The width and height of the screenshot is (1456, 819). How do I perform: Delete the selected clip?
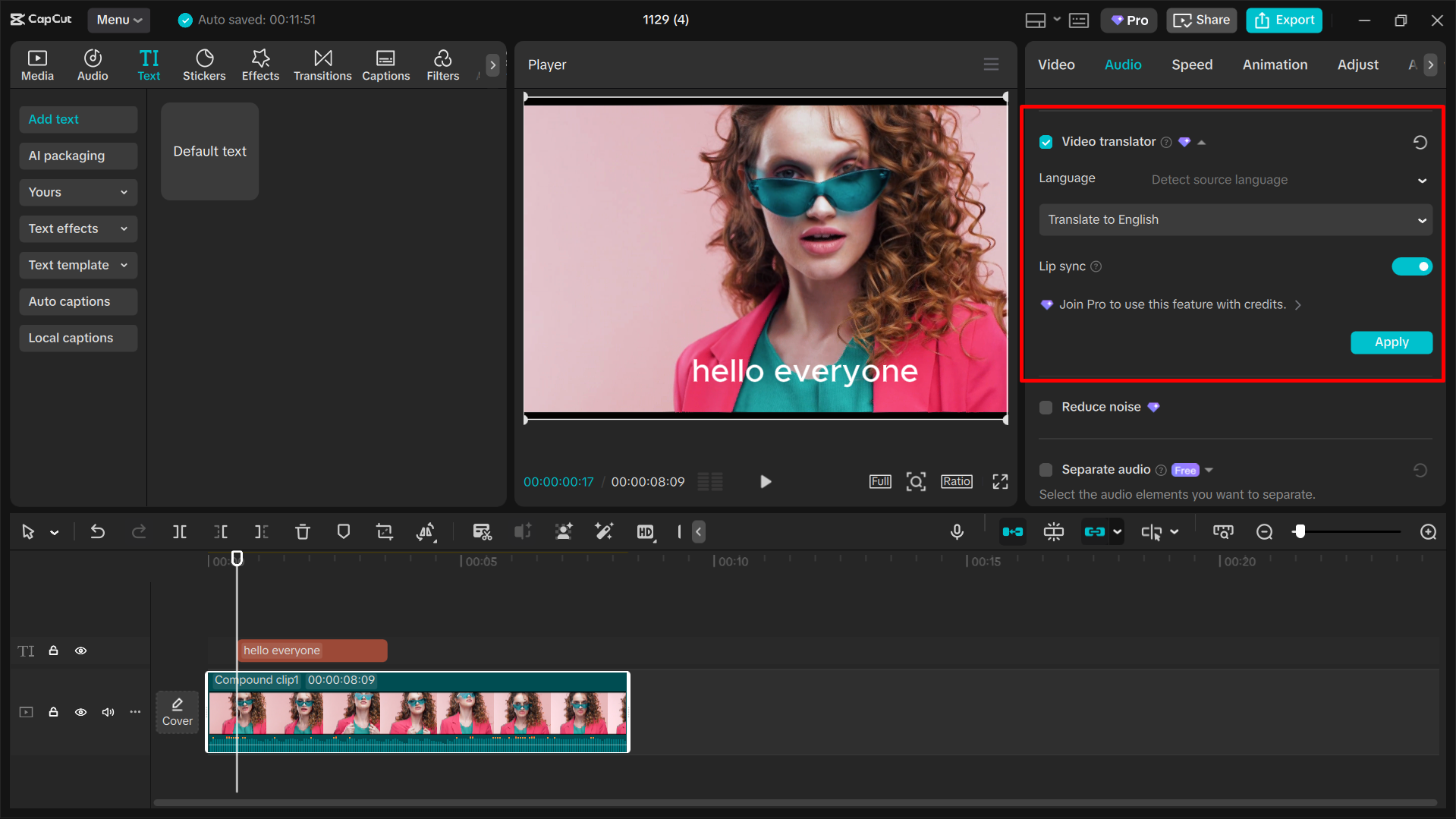click(x=303, y=531)
